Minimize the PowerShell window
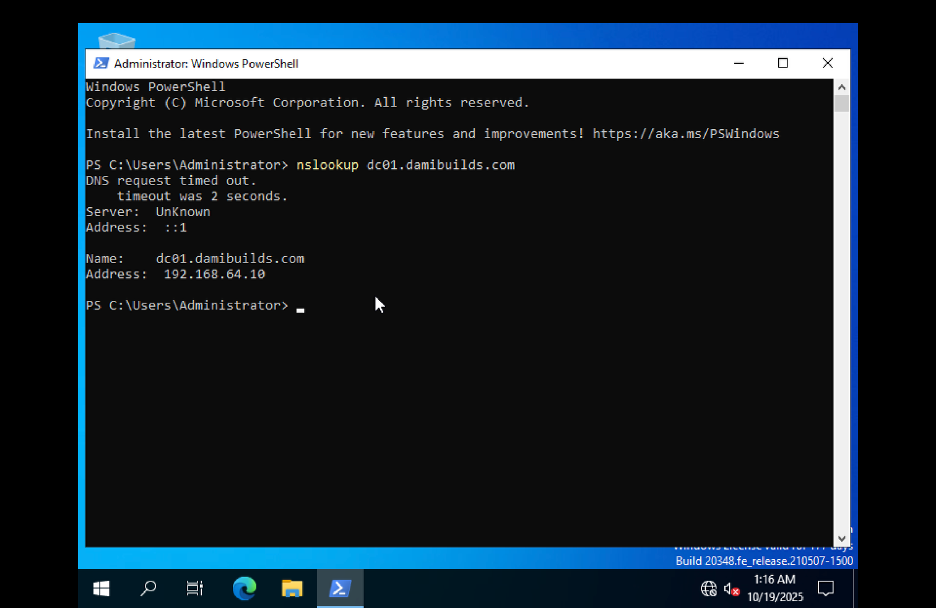The image size is (936, 608). pos(739,62)
